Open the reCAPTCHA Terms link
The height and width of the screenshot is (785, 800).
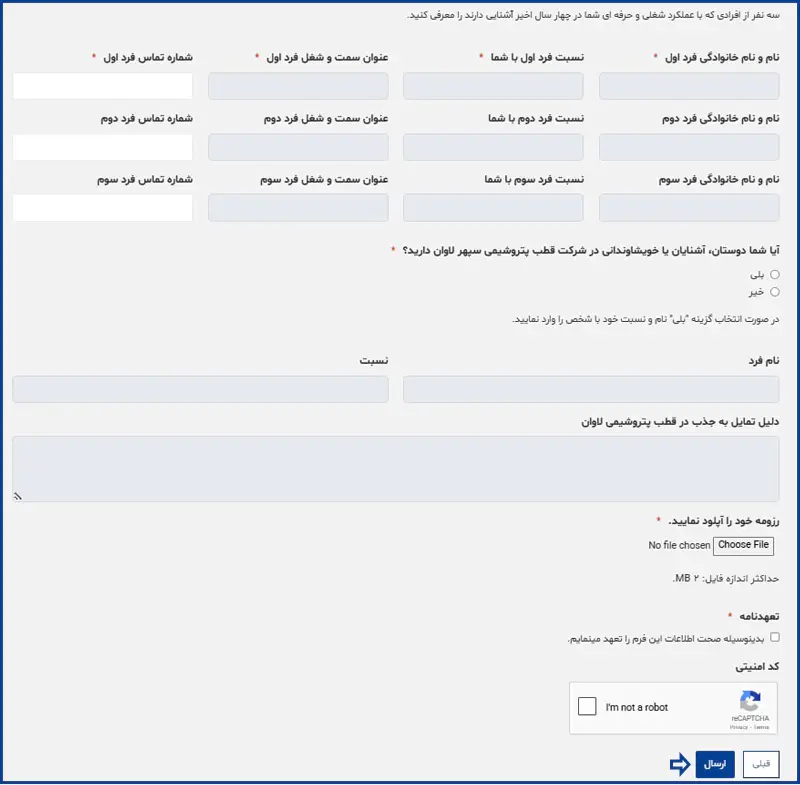pos(762,727)
